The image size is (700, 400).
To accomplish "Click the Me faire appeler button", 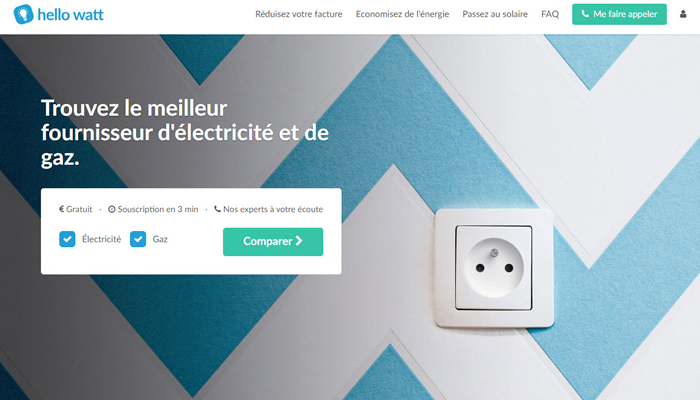I will pyautogui.click(x=619, y=14).
